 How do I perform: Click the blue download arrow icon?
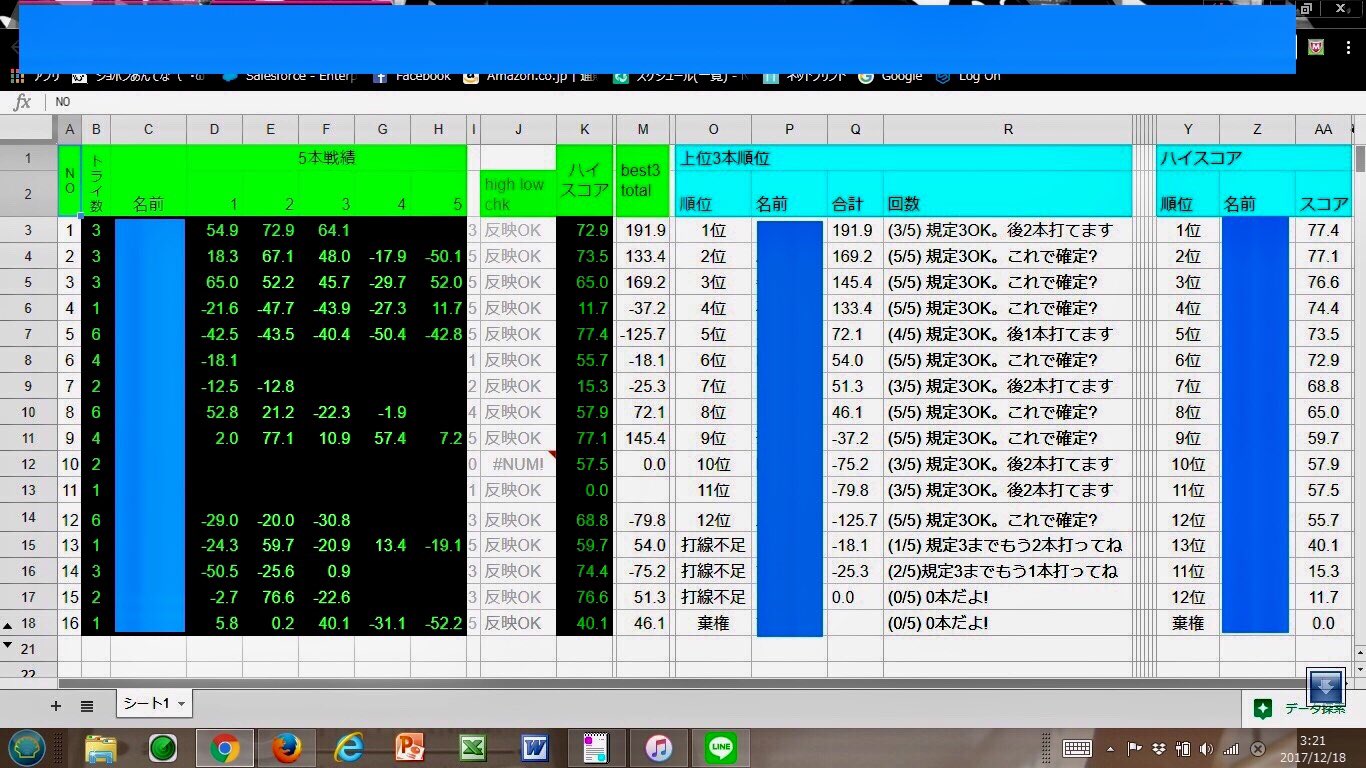pyautogui.click(x=1326, y=686)
